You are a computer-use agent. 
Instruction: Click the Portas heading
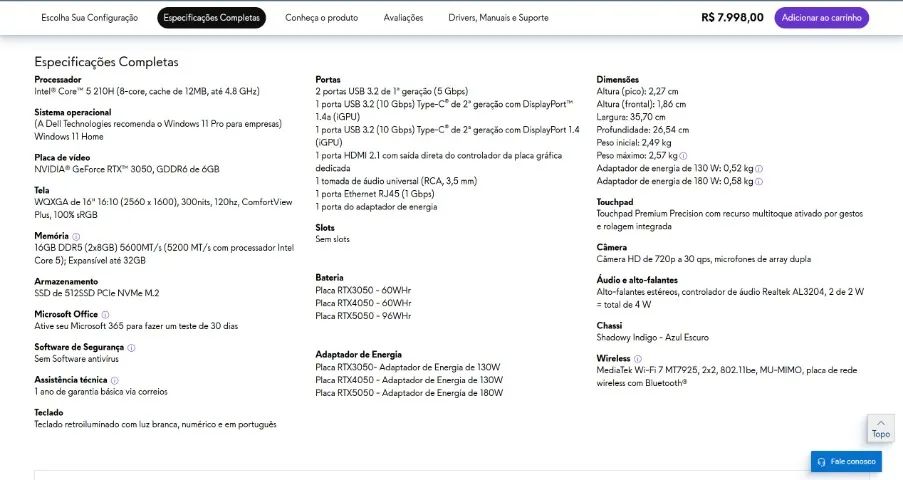328,80
